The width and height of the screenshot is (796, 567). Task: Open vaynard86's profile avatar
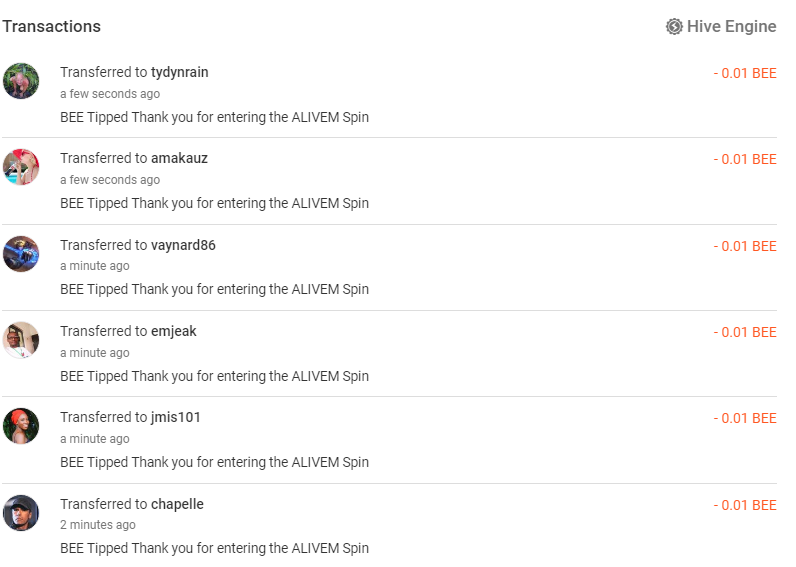pos(21,254)
